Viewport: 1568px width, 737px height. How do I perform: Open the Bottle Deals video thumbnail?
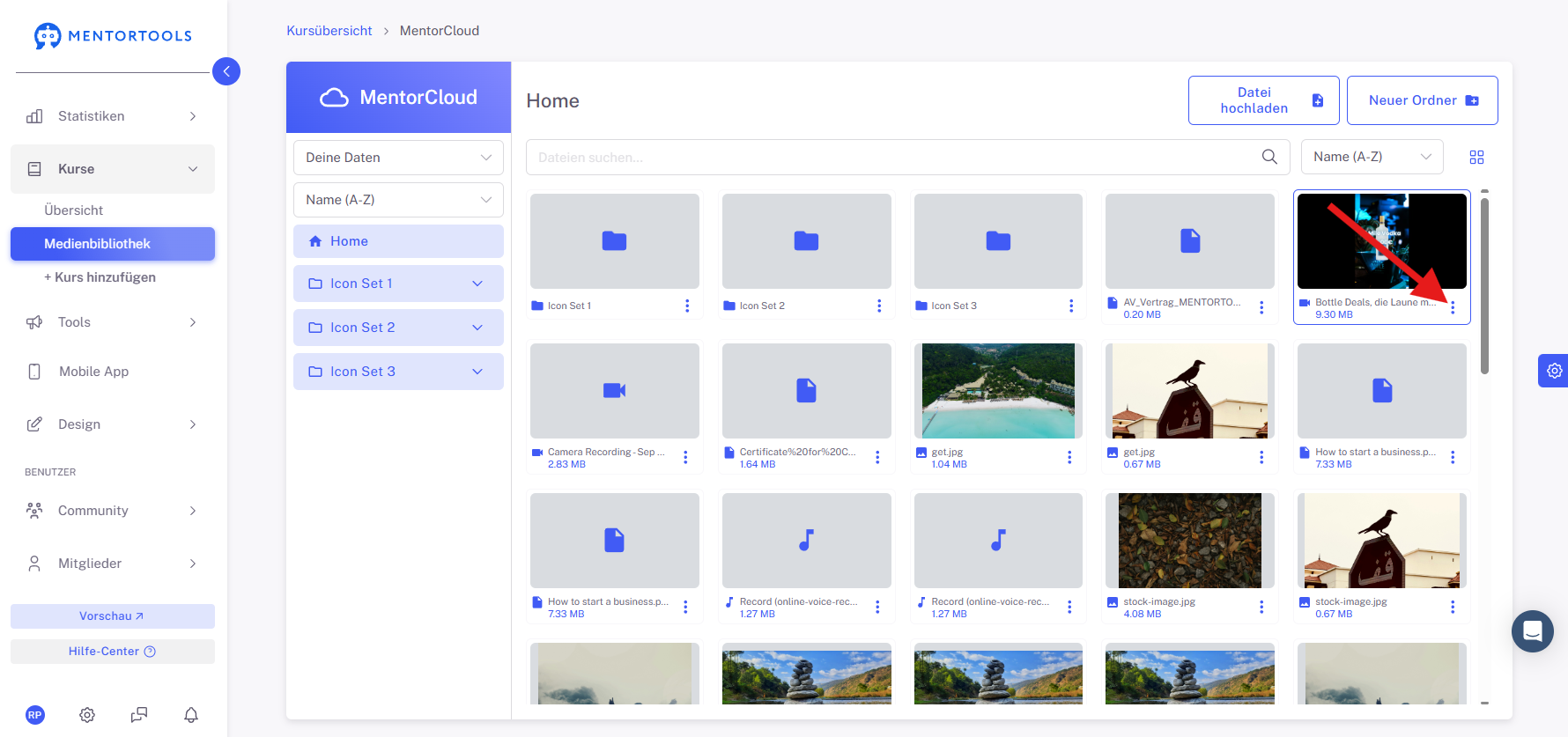pyautogui.click(x=1382, y=241)
